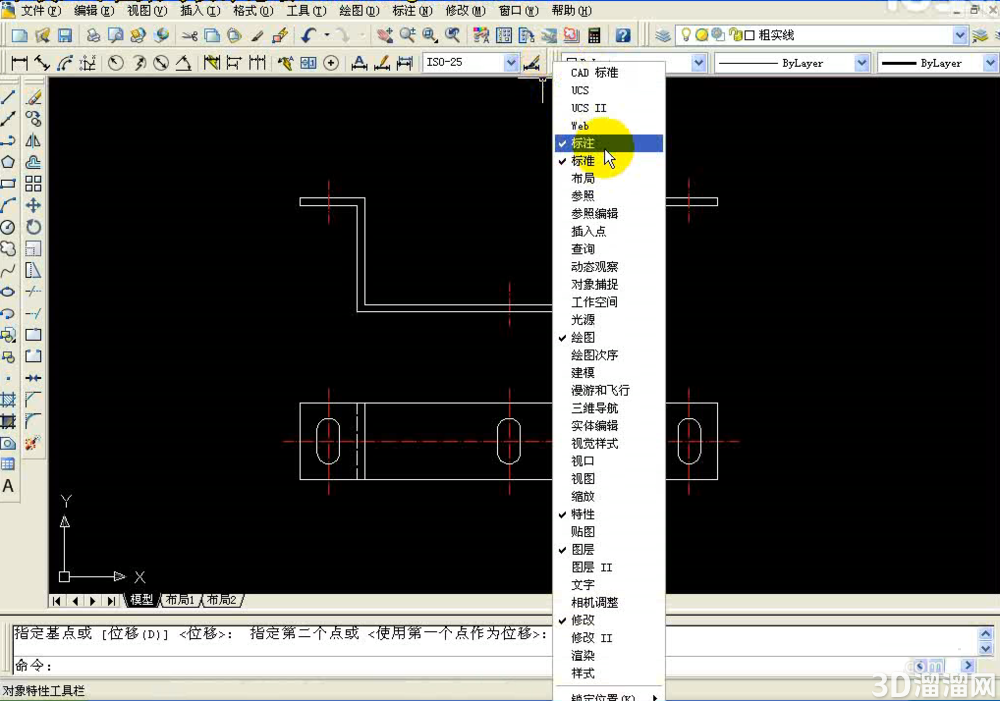The width and height of the screenshot is (1000, 701).
Task: Switch to the 模型 tab
Action: click(x=141, y=600)
